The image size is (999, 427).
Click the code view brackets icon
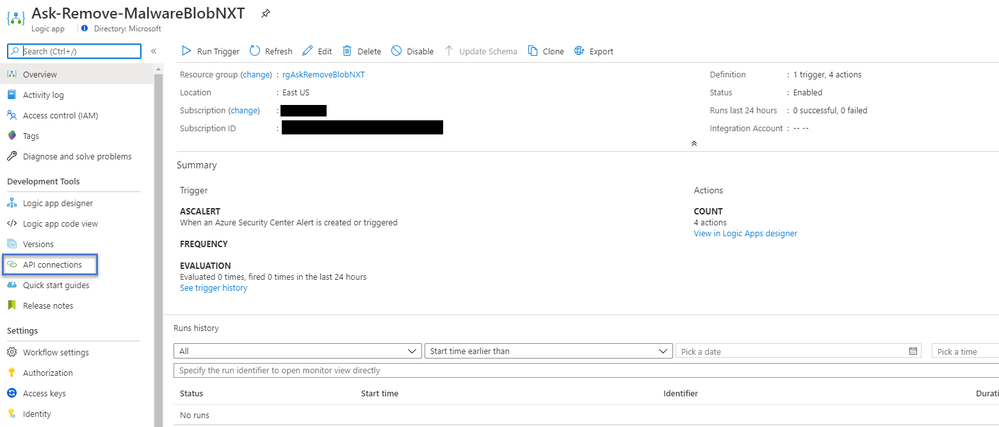pos(11,224)
